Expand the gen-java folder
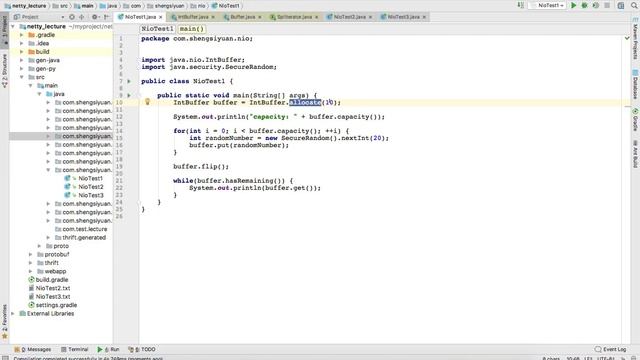Screen dimensions: 640x360 point(22,60)
